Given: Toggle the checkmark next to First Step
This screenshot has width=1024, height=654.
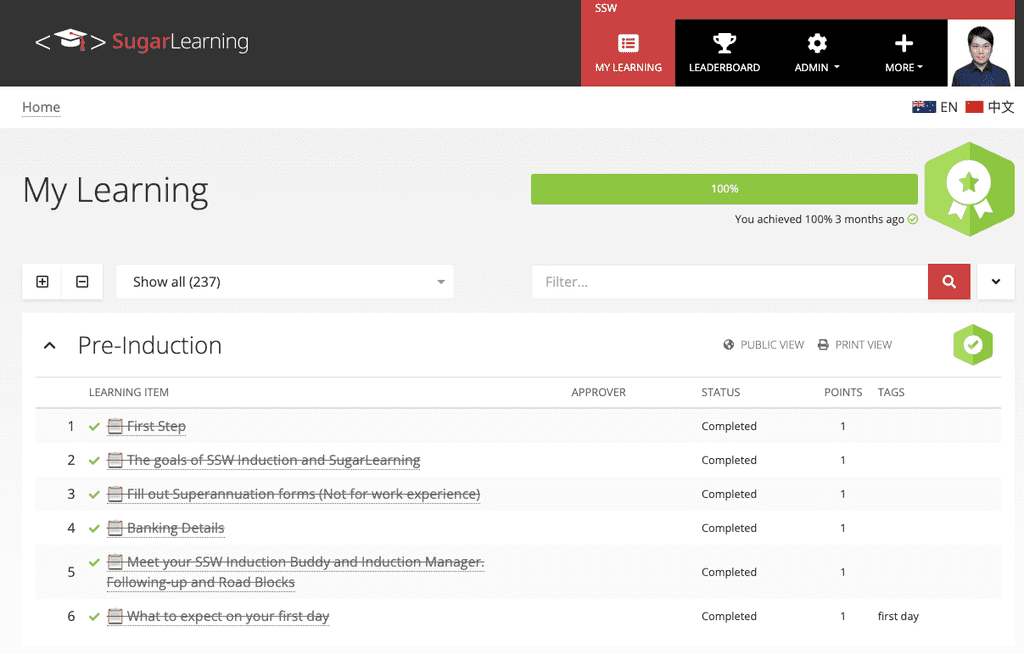Looking at the screenshot, I should (x=94, y=426).
